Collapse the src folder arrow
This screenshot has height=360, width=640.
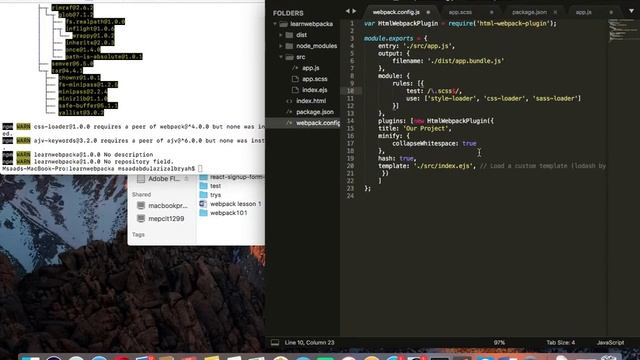point(281,57)
